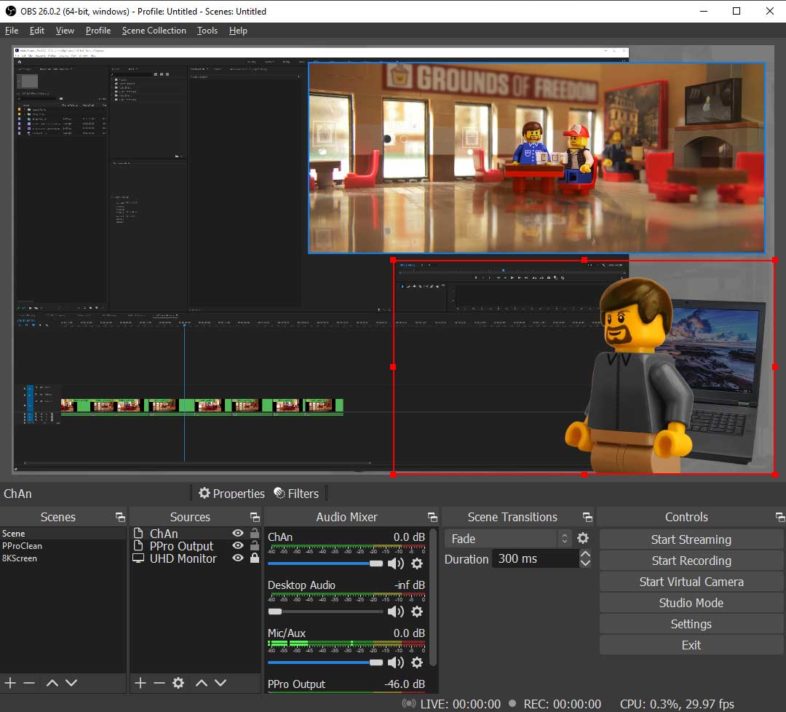
Task: Mute Desktop Audio channel
Action: [396, 611]
